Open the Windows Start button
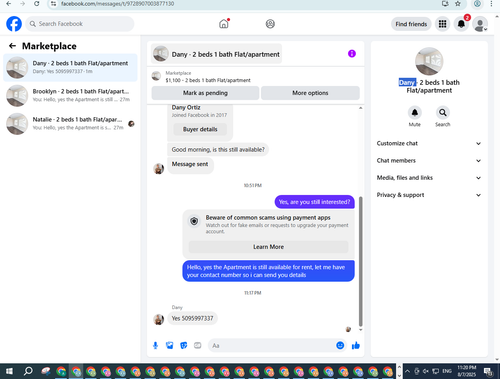 tap(9, 371)
